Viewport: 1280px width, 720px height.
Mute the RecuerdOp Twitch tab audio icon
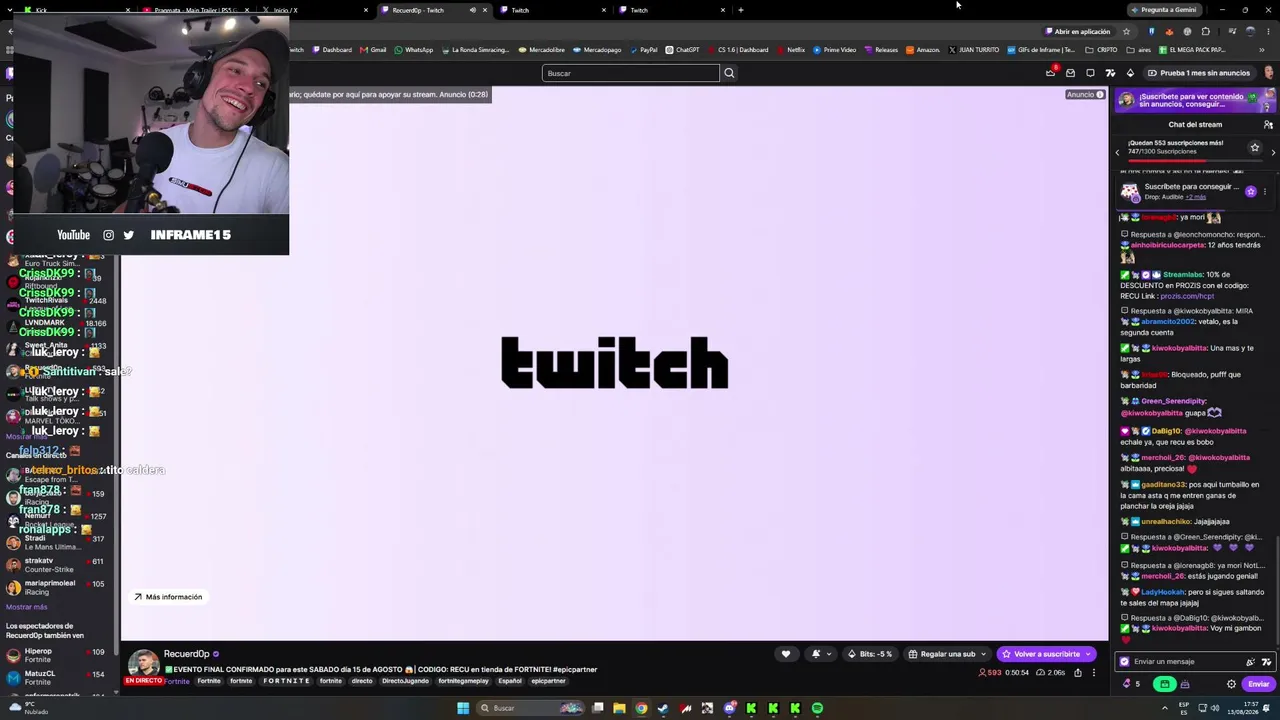click(x=473, y=10)
